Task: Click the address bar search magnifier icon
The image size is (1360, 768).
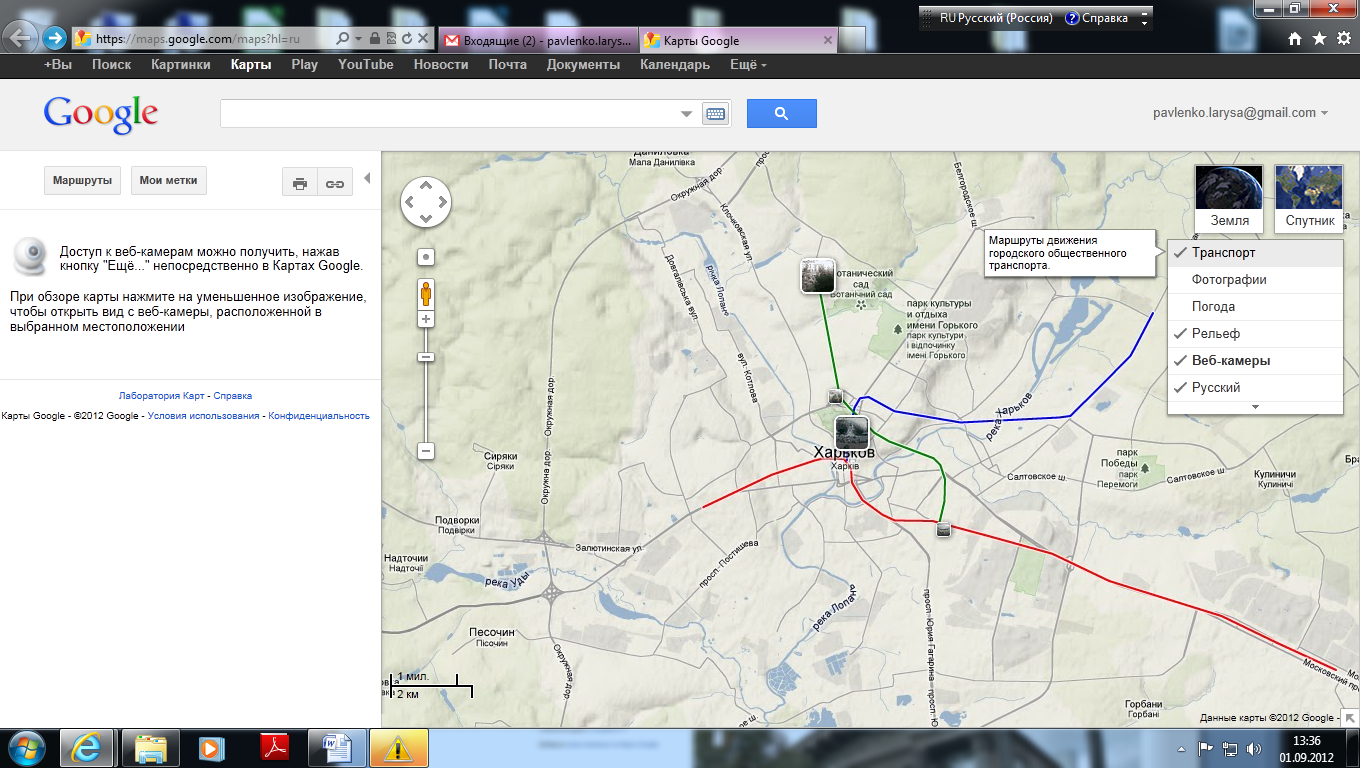Action: [x=343, y=39]
